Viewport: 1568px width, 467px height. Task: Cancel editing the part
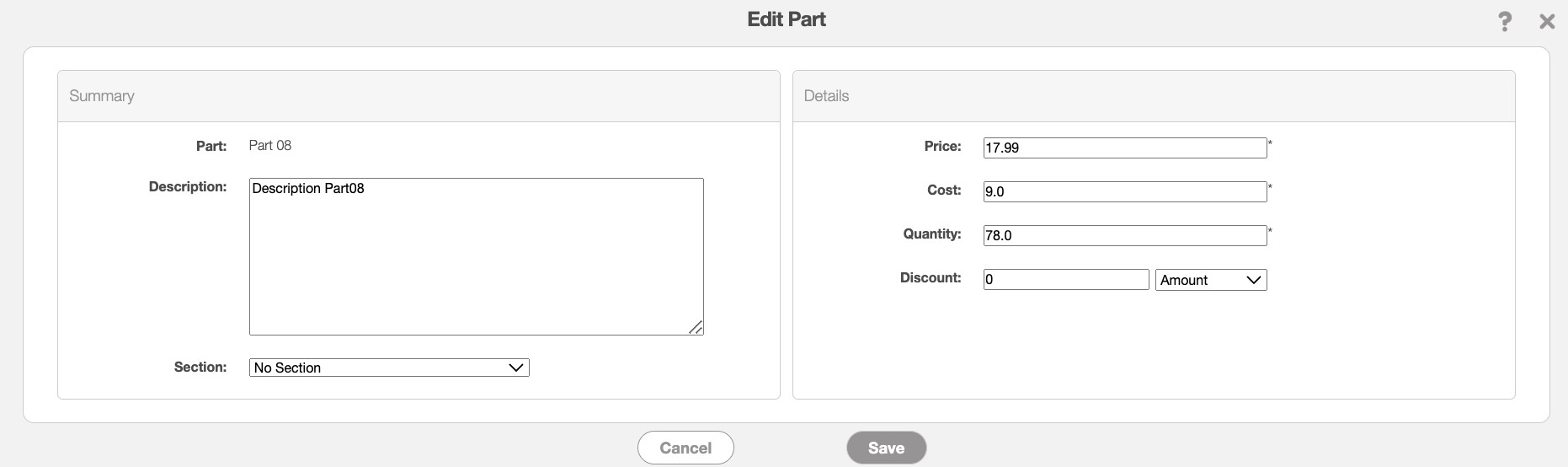click(685, 448)
